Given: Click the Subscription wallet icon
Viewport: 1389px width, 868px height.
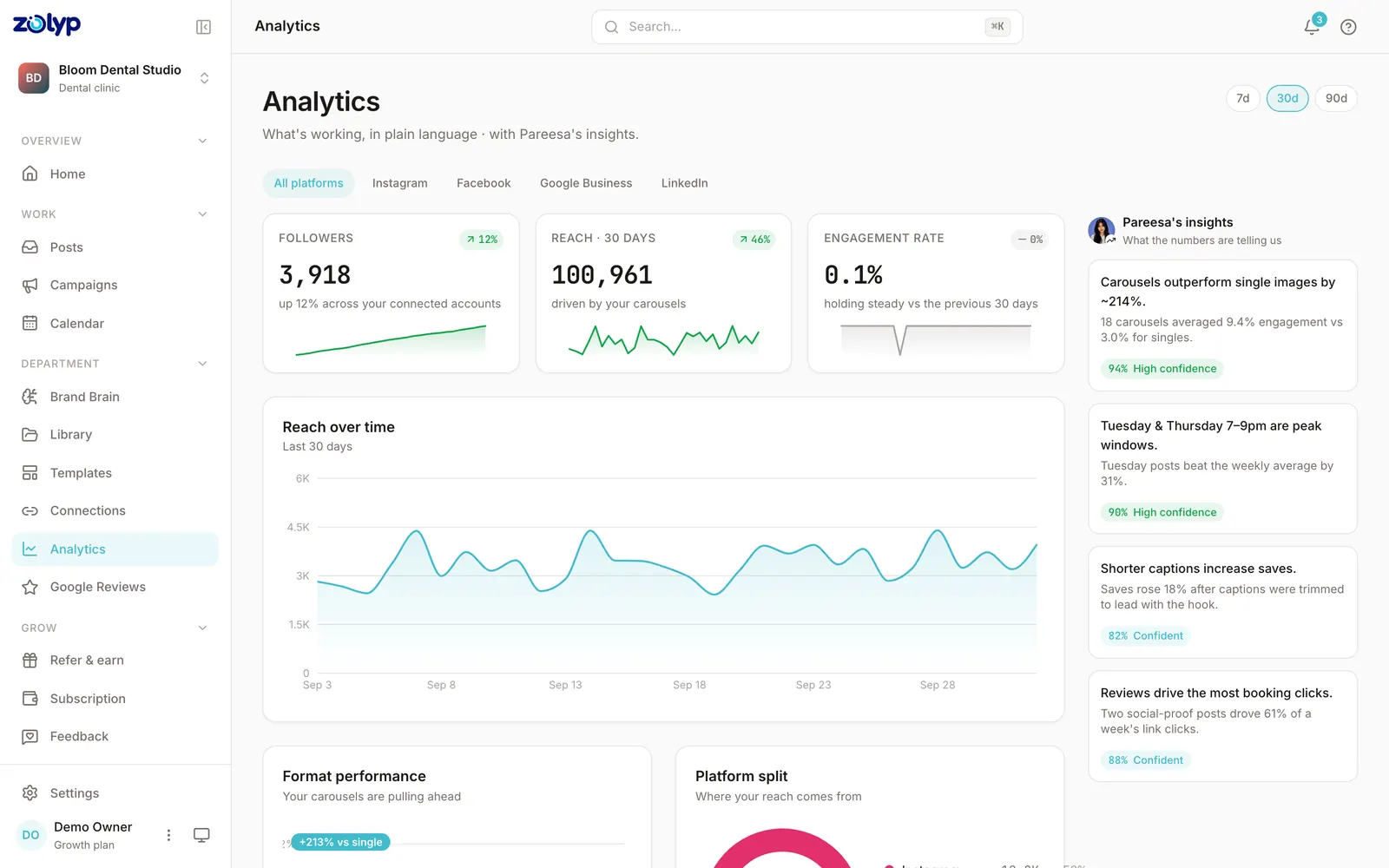Looking at the screenshot, I should pyautogui.click(x=30, y=699).
